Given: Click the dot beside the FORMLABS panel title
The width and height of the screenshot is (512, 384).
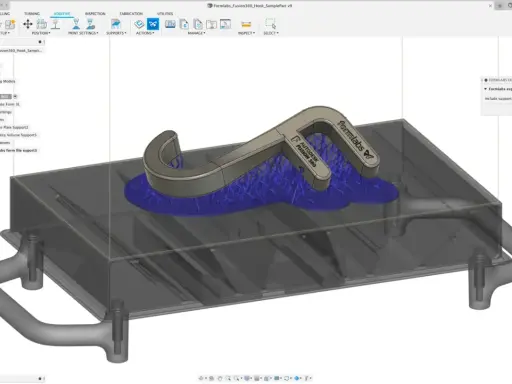Looking at the screenshot, I should 486,80.
